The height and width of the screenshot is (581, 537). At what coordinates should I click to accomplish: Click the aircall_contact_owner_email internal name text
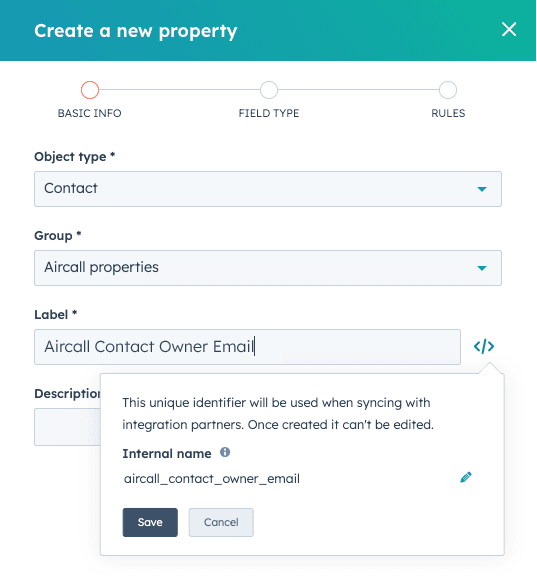coord(212,479)
